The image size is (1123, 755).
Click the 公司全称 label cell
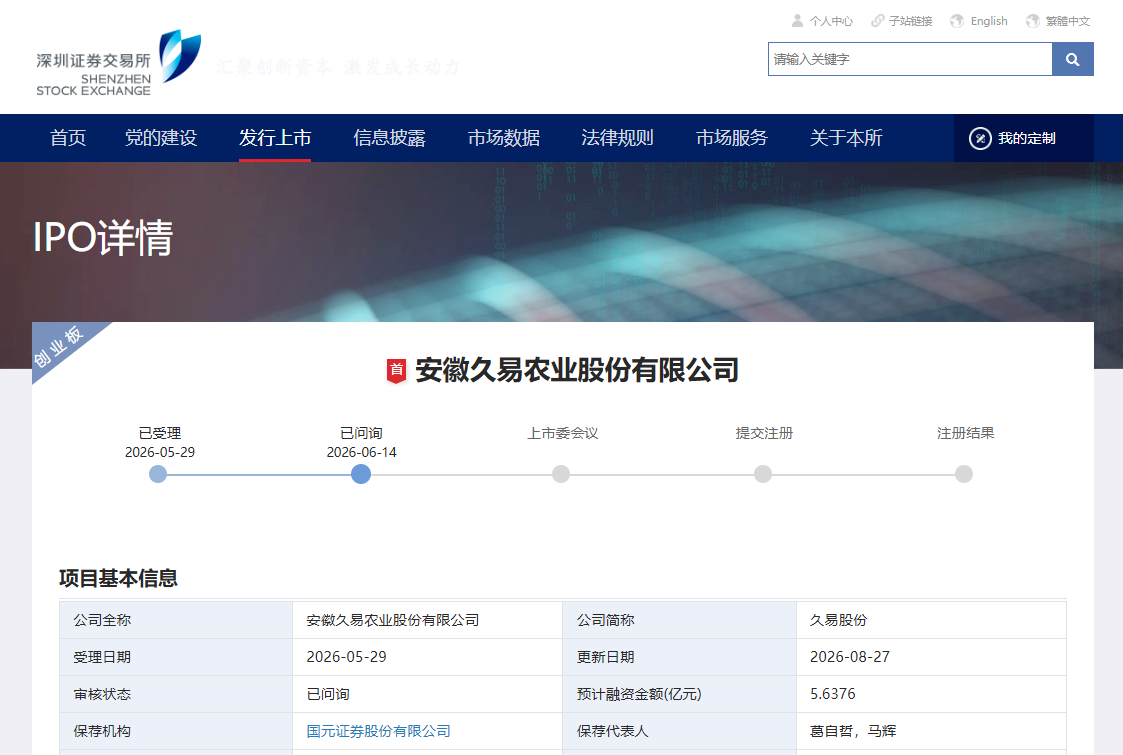click(176, 620)
